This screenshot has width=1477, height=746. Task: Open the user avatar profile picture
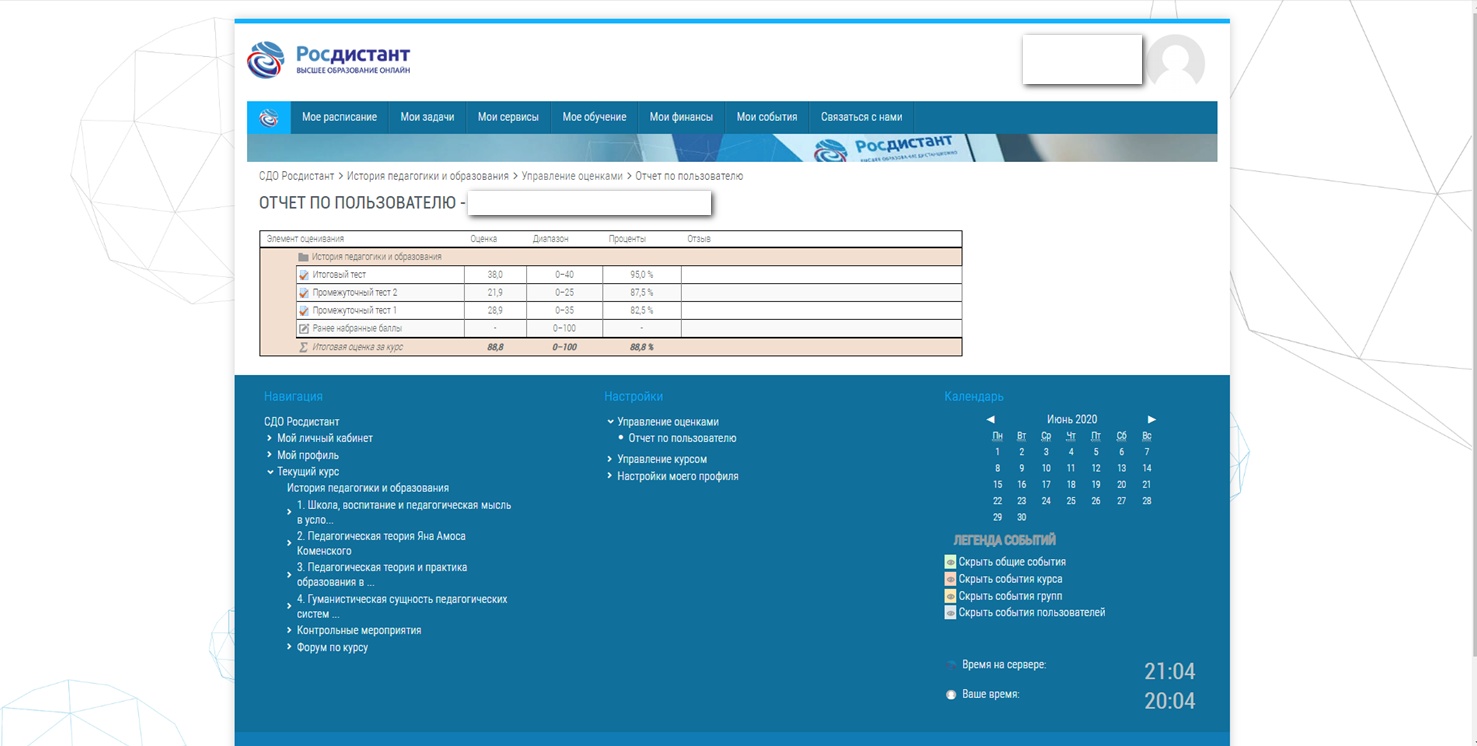pos(1175,62)
